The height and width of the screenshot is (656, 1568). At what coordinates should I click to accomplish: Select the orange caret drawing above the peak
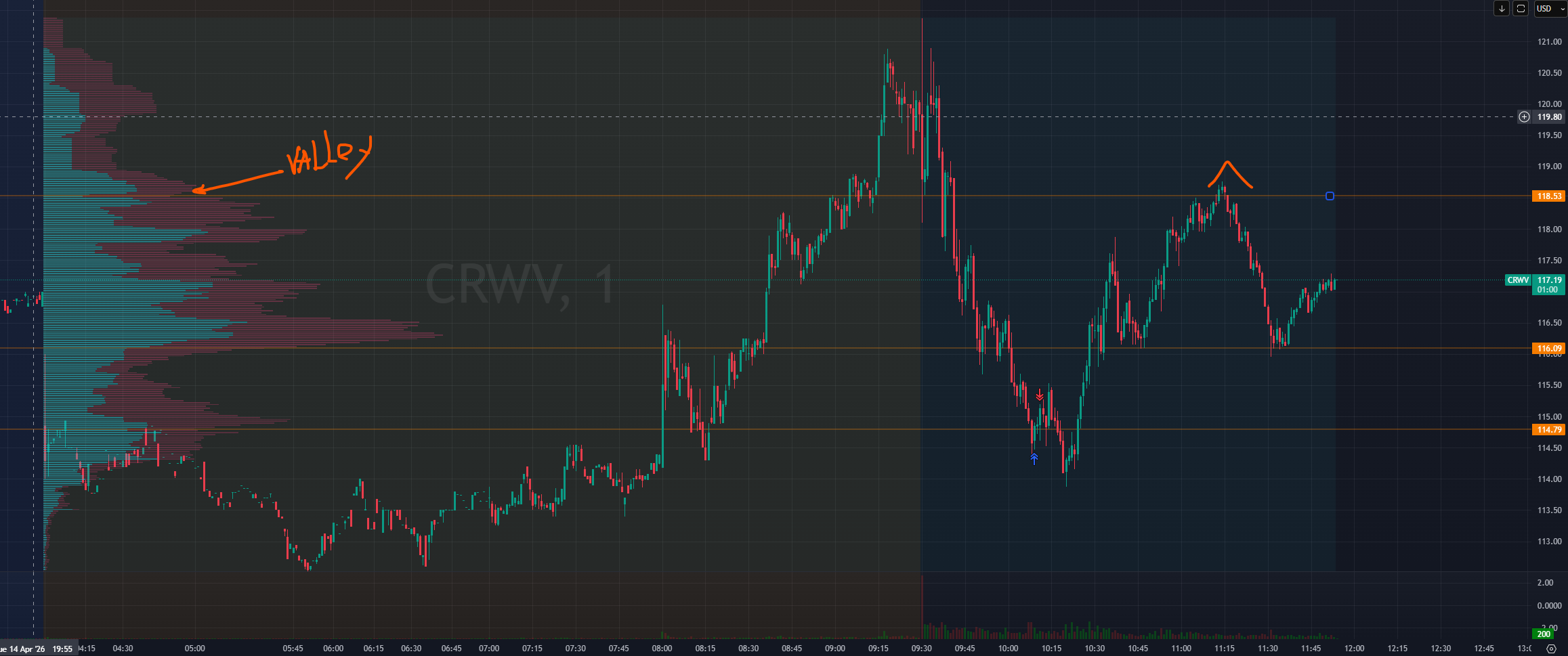[x=1228, y=173]
